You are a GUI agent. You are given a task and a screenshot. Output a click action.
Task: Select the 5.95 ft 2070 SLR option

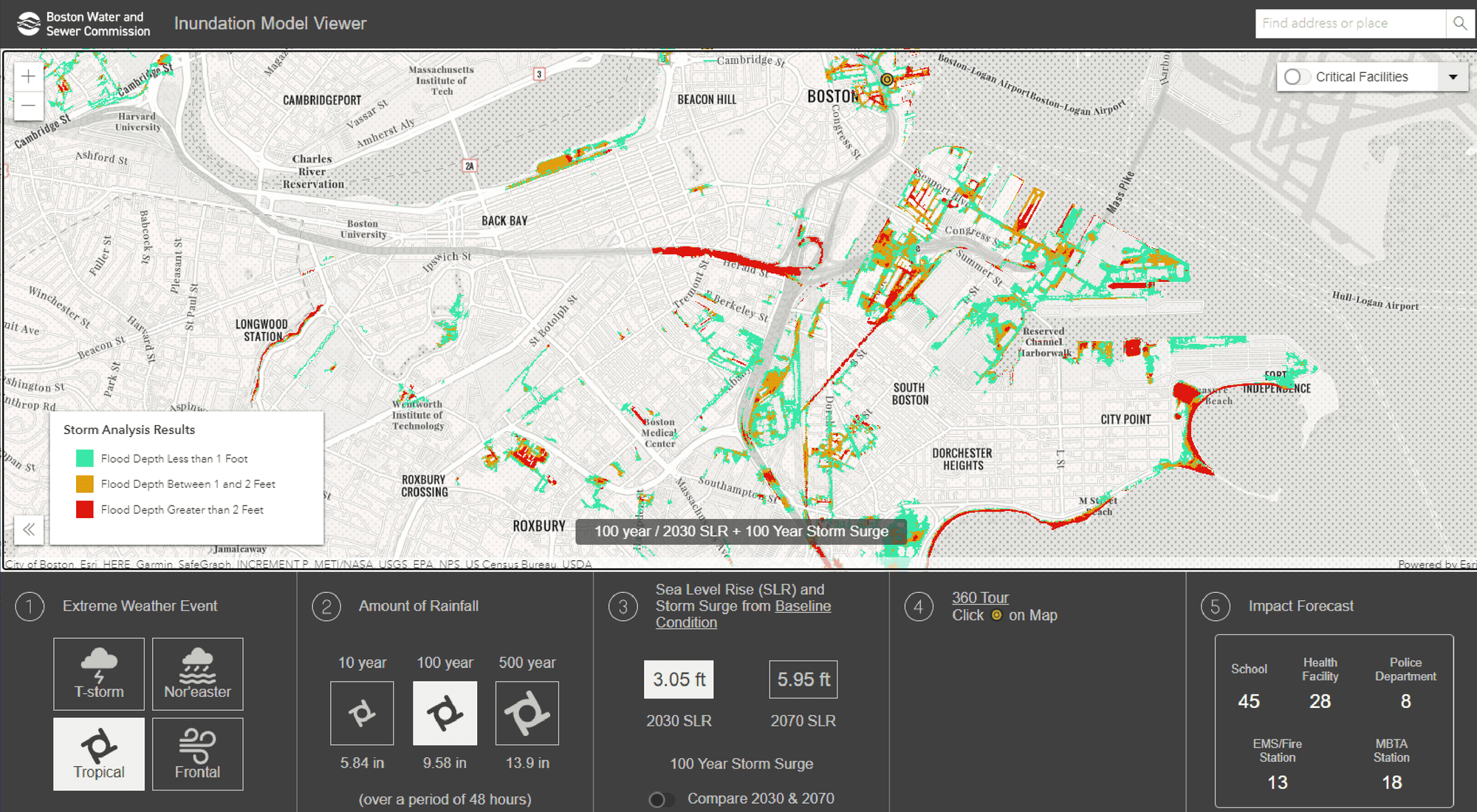[803, 679]
